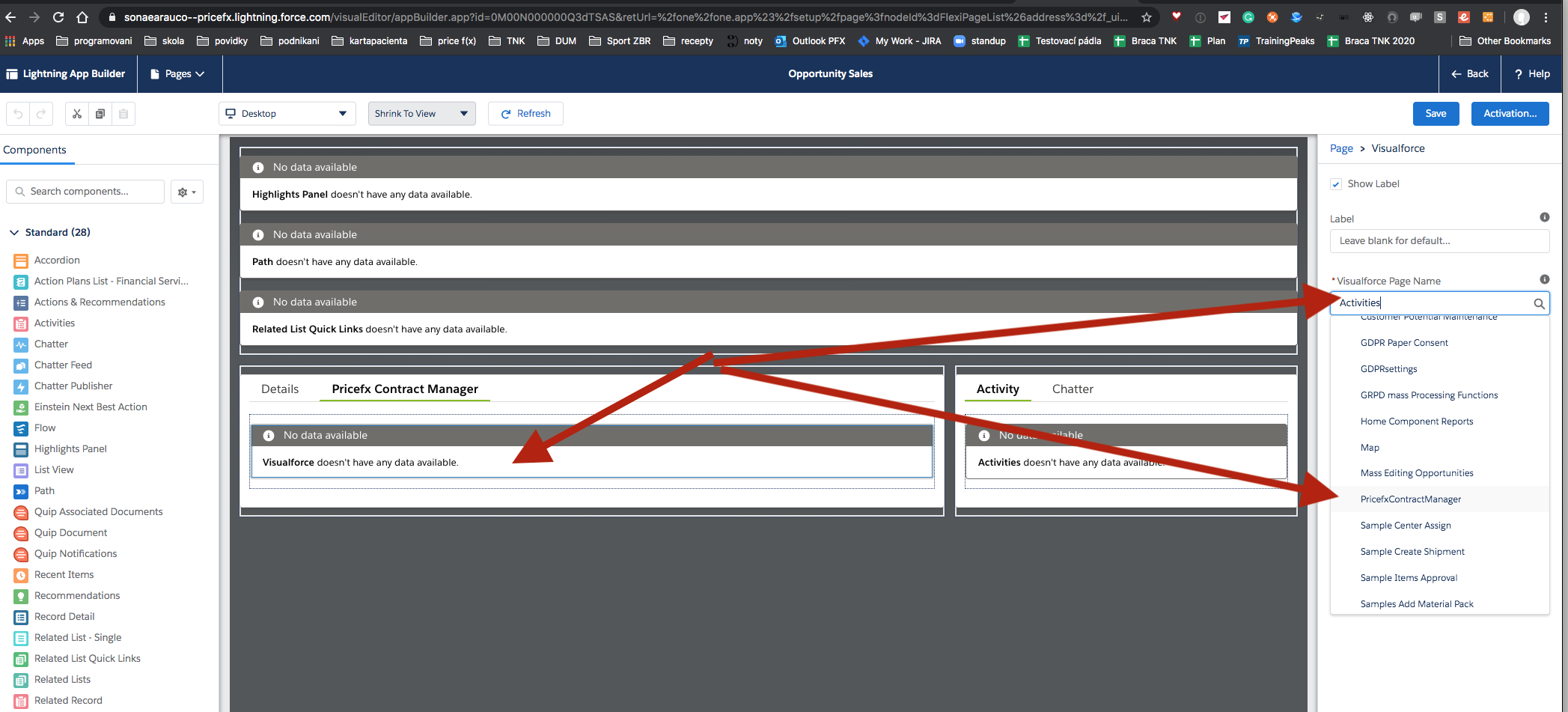Open the Pages menu
1568x712 pixels.
pyautogui.click(x=177, y=74)
